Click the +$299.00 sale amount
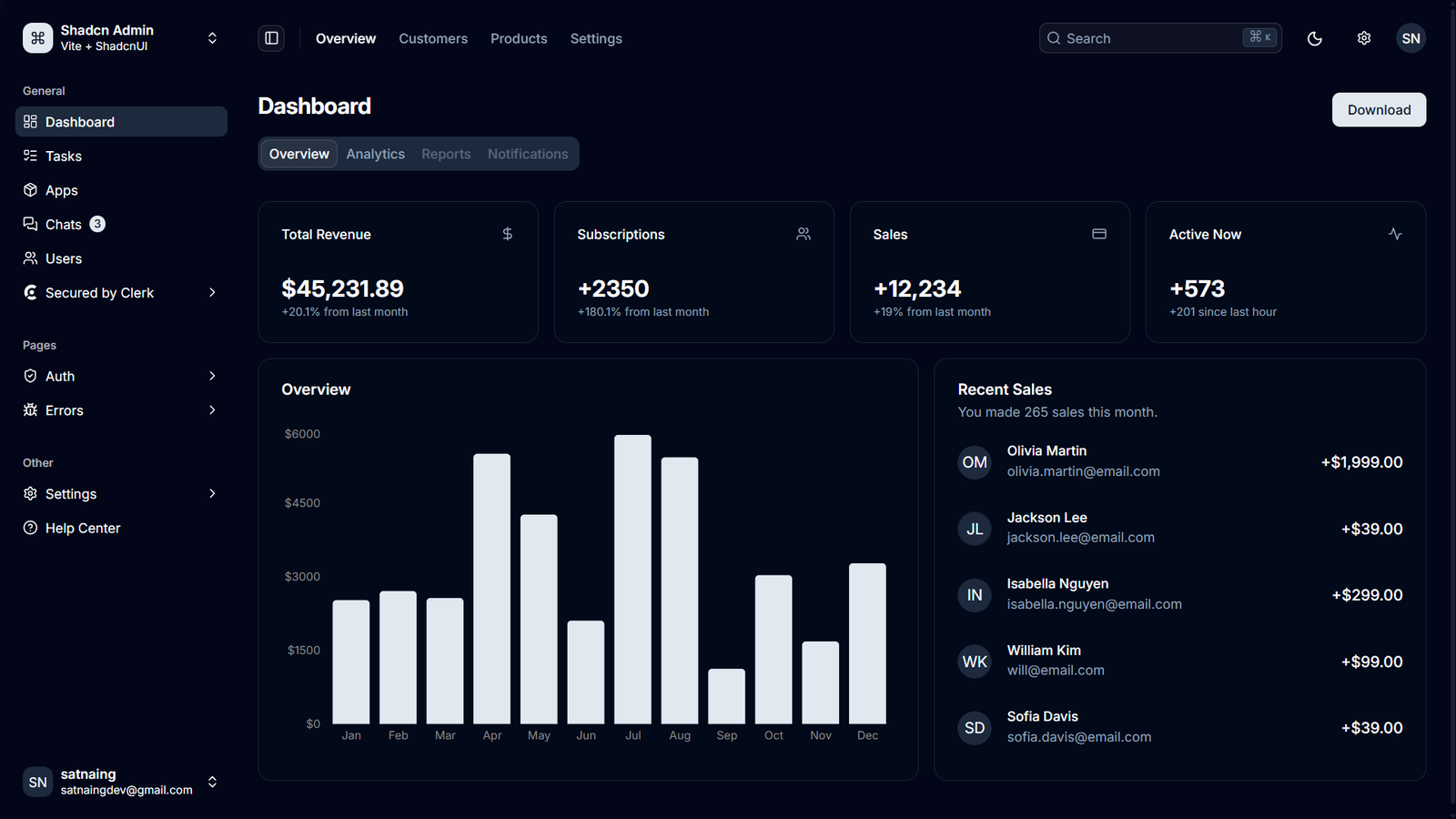 (x=1367, y=595)
